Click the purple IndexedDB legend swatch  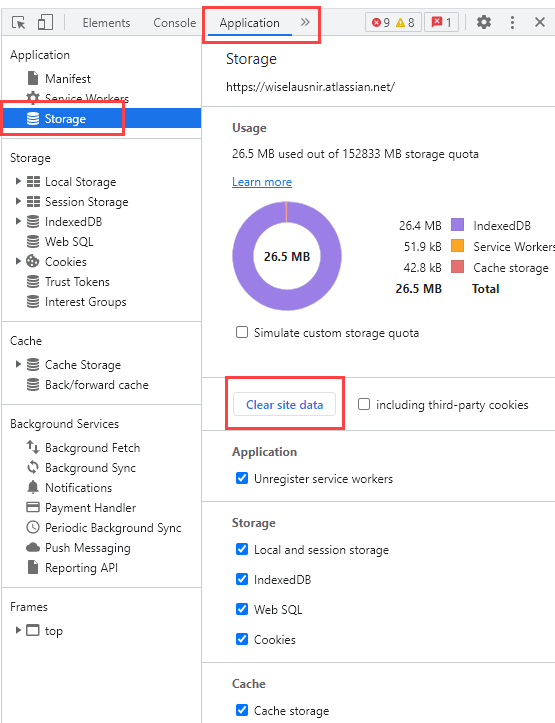457,225
